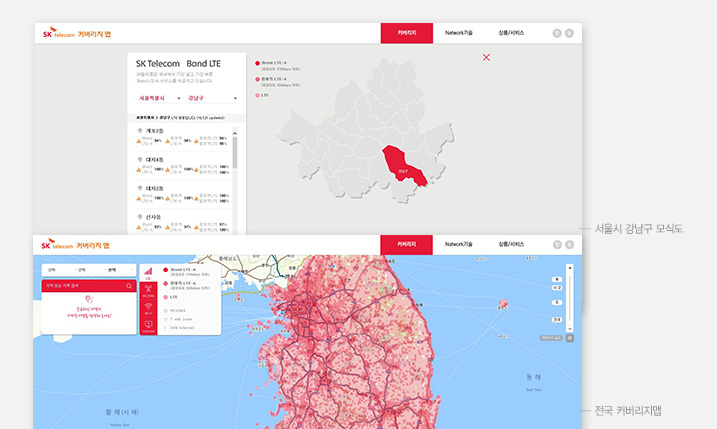This screenshot has height=429, width=717.
Task: Select the 대치2동 row location pin
Action: pos(140,188)
